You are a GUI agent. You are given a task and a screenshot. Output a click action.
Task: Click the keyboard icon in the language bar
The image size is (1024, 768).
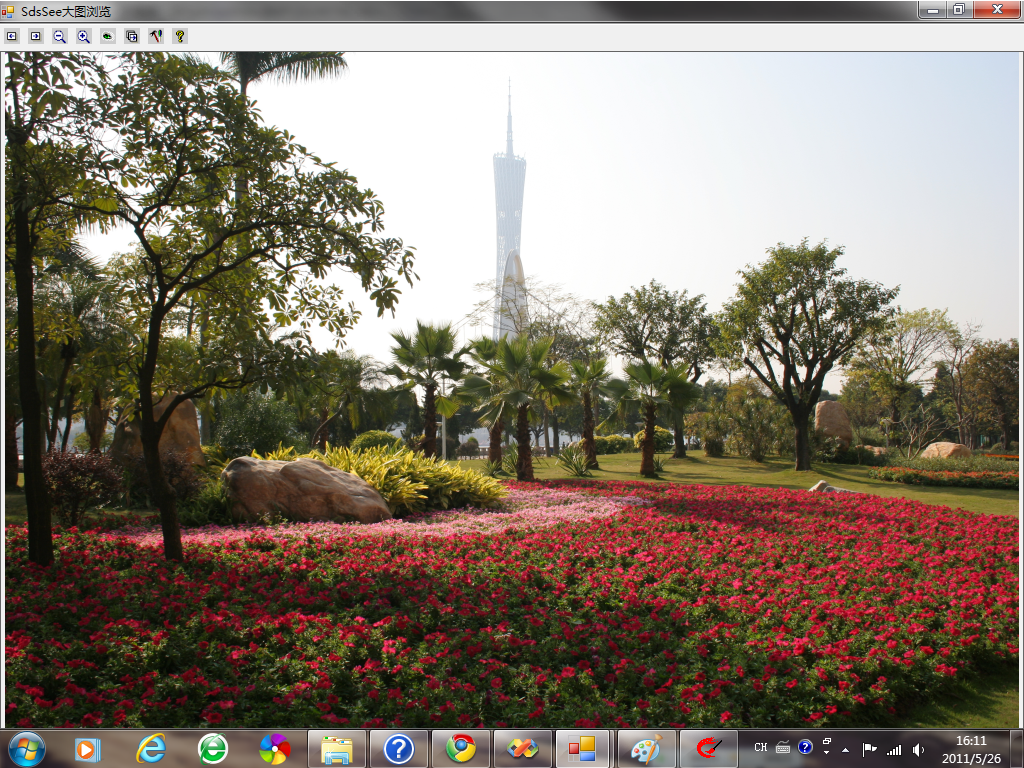click(x=783, y=748)
